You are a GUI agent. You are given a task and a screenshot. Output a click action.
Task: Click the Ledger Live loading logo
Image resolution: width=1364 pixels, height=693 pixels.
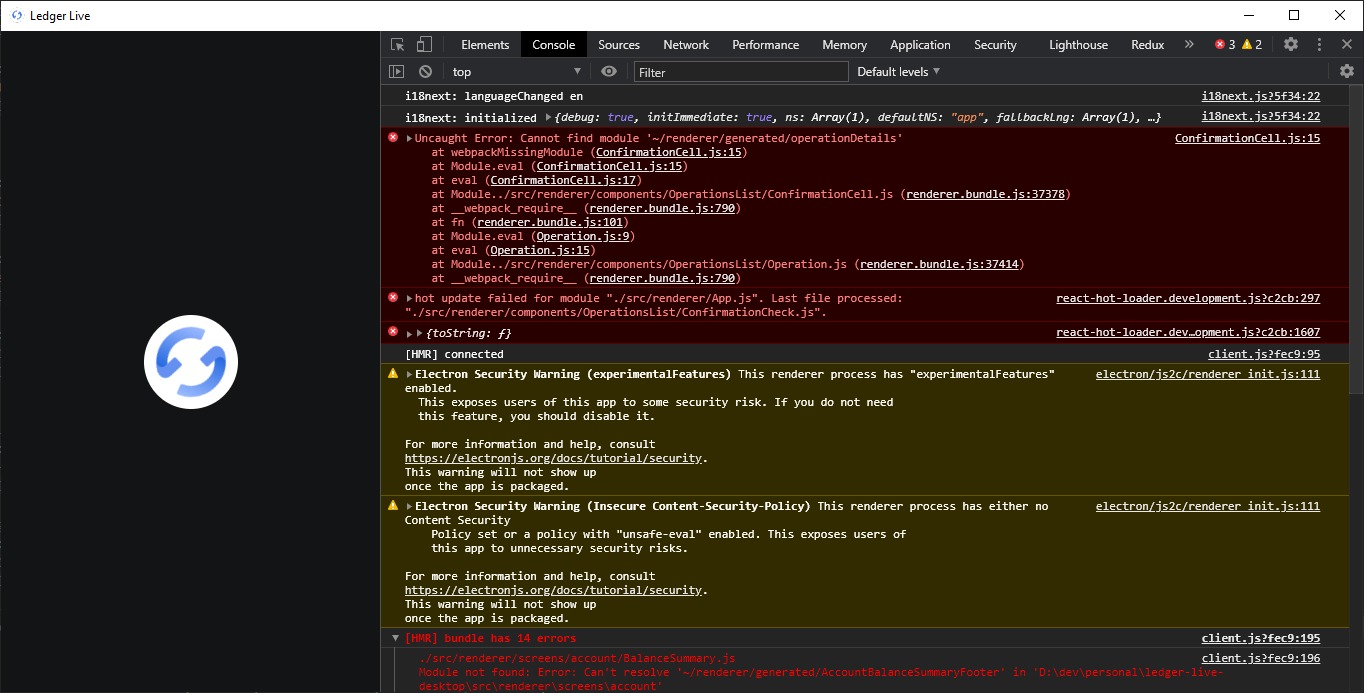[x=191, y=362]
